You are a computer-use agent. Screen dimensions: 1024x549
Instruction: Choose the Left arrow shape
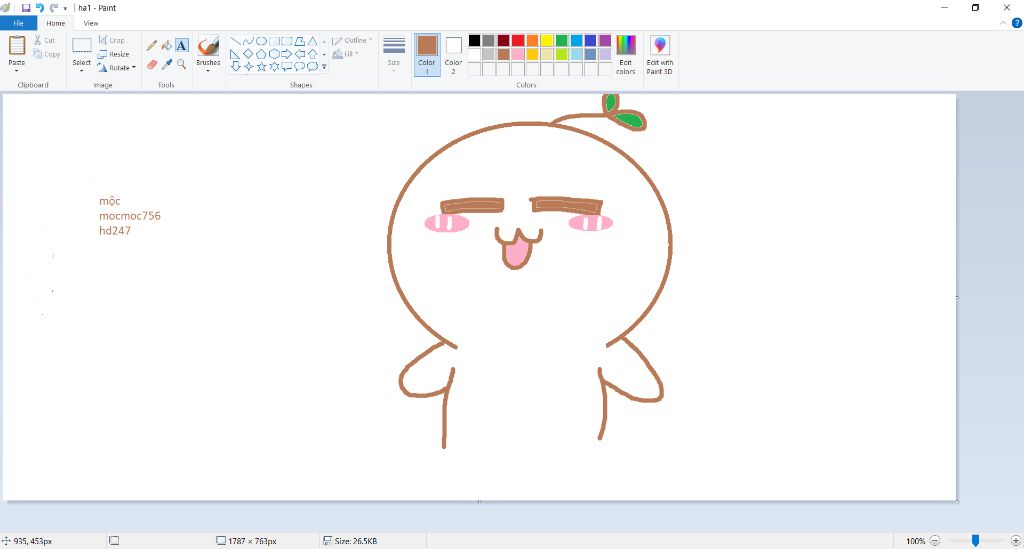(300, 54)
